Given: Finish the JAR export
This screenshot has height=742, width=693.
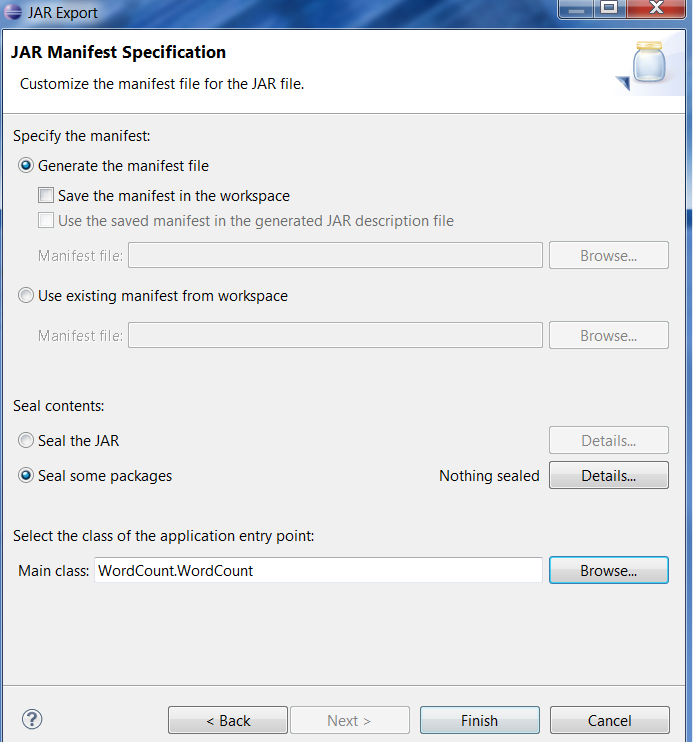Looking at the screenshot, I should 480,721.
